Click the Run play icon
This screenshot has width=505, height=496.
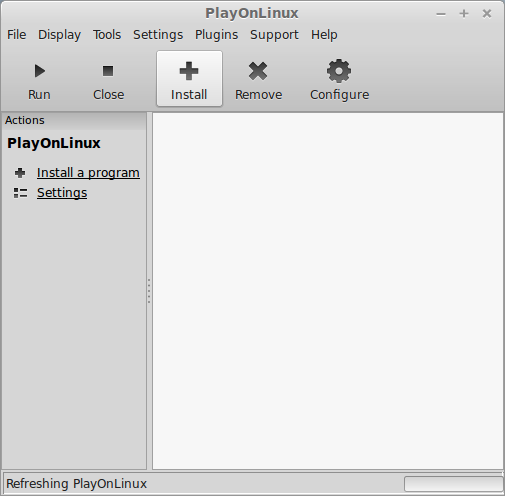pyautogui.click(x=40, y=71)
